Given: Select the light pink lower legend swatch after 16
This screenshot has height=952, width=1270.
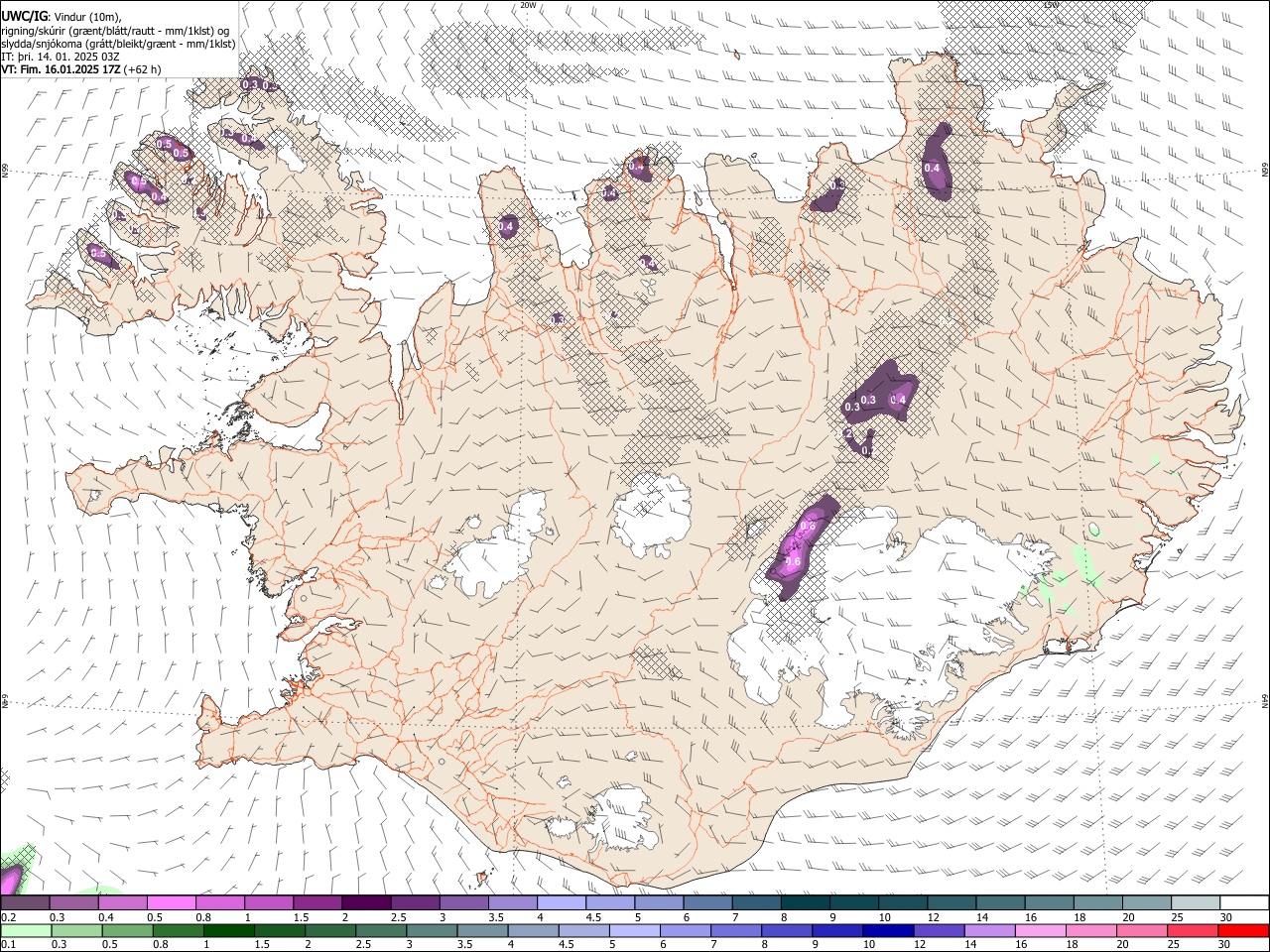Looking at the screenshot, I should tap(1040, 930).
